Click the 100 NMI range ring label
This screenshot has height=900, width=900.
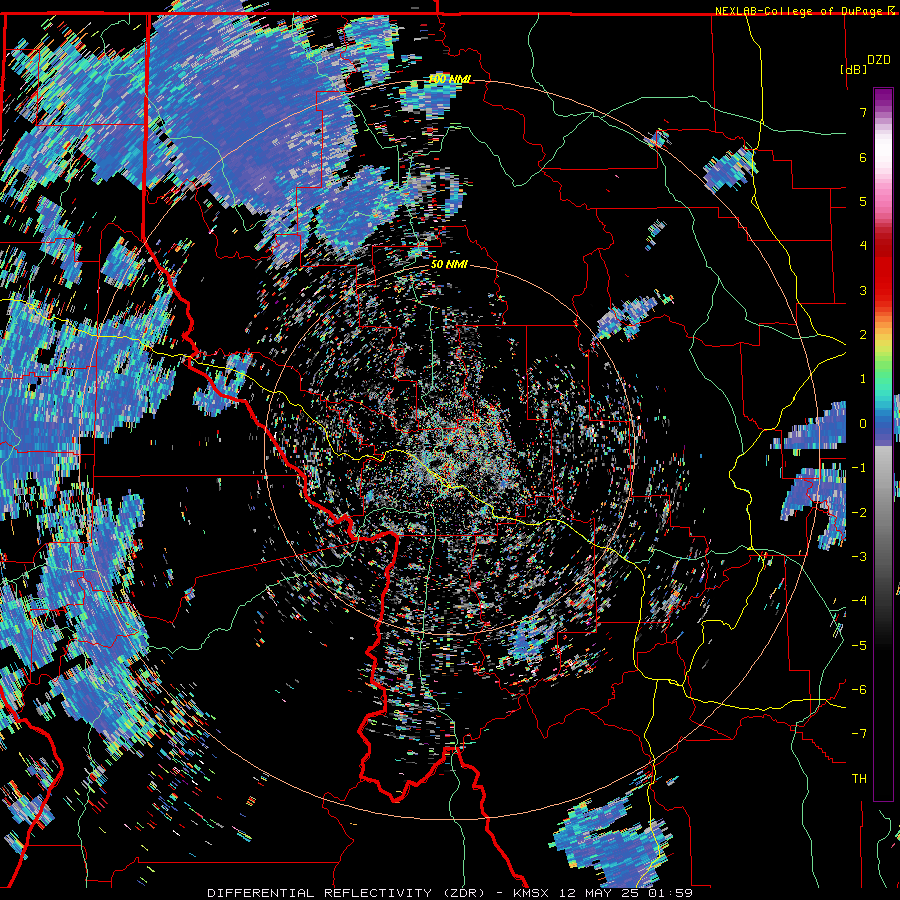[449, 79]
